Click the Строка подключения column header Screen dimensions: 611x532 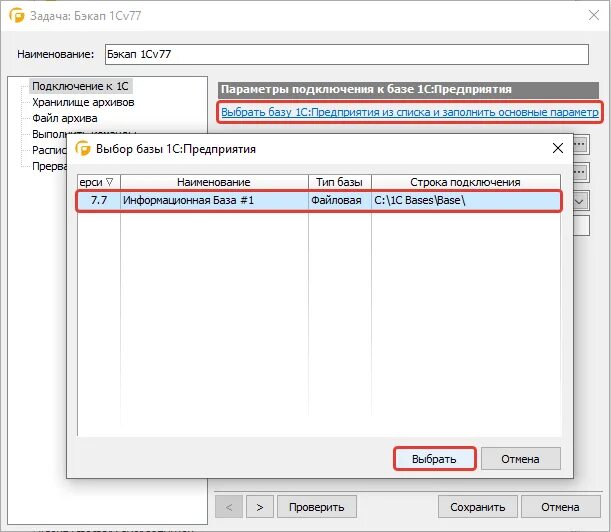point(466,182)
